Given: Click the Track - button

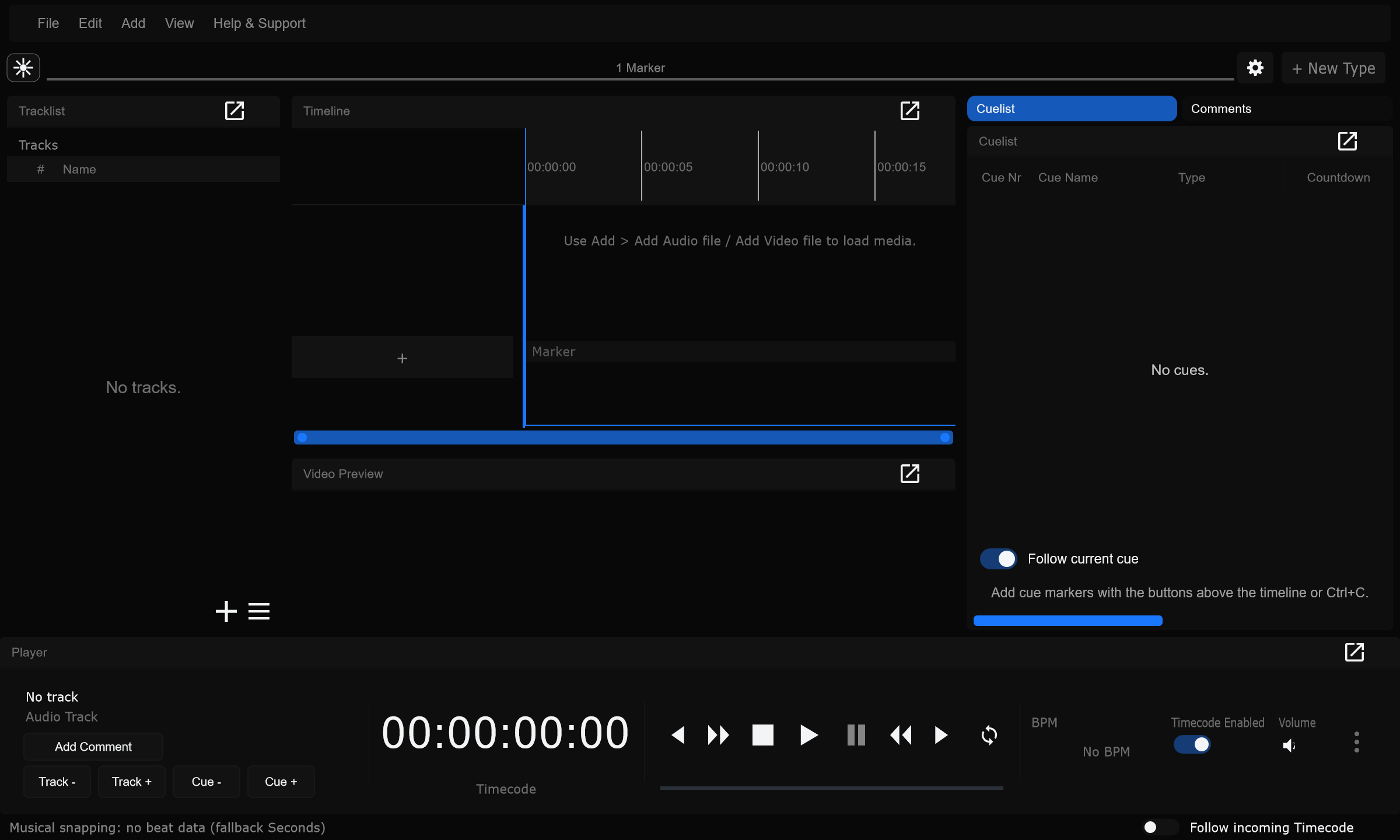Looking at the screenshot, I should pyautogui.click(x=57, y=782).
